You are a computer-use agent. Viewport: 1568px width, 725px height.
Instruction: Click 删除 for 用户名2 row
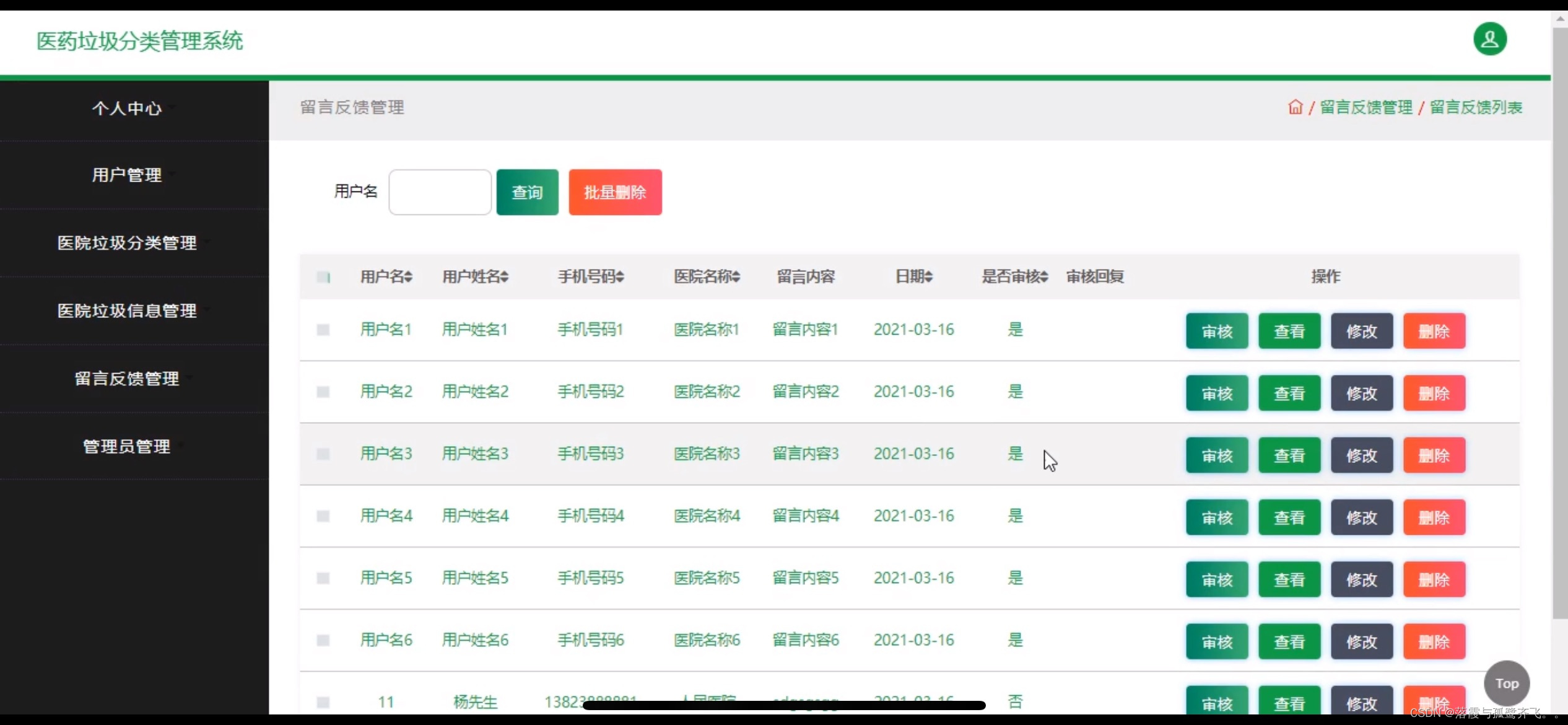(x=1434, y=393)
